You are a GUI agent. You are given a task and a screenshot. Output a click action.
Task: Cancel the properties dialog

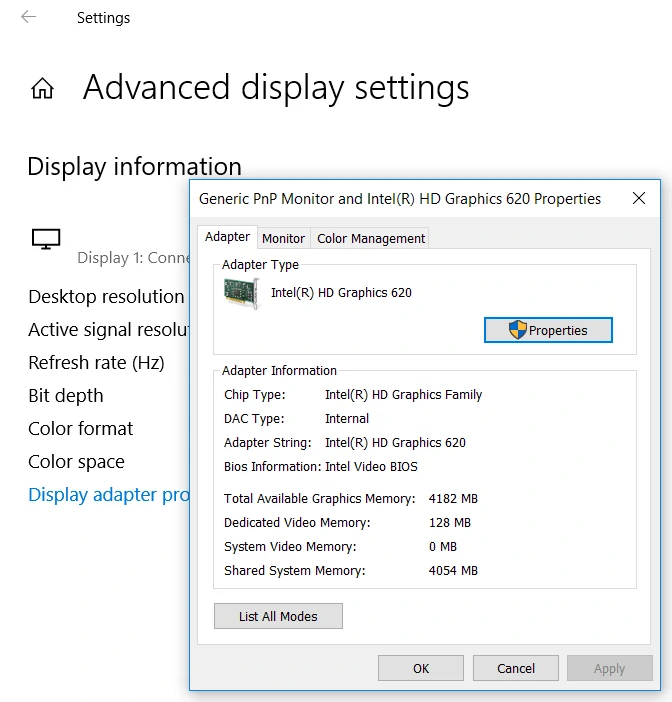tap(516, 668)
